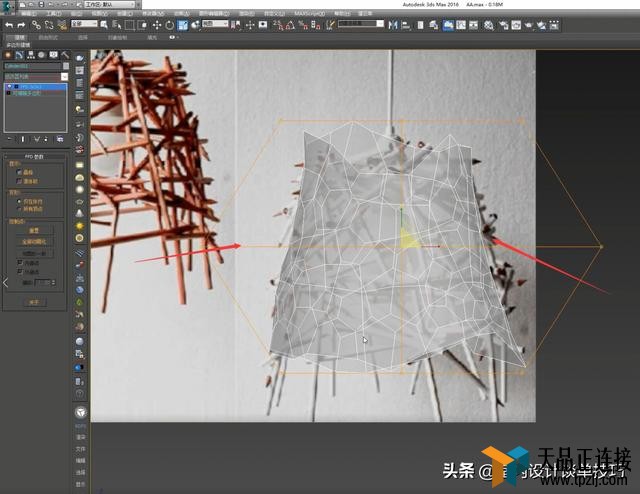This screenshot has height=494, width=640.
Task: Click the 偏移 offset spinner arrows
Action: 54,283
